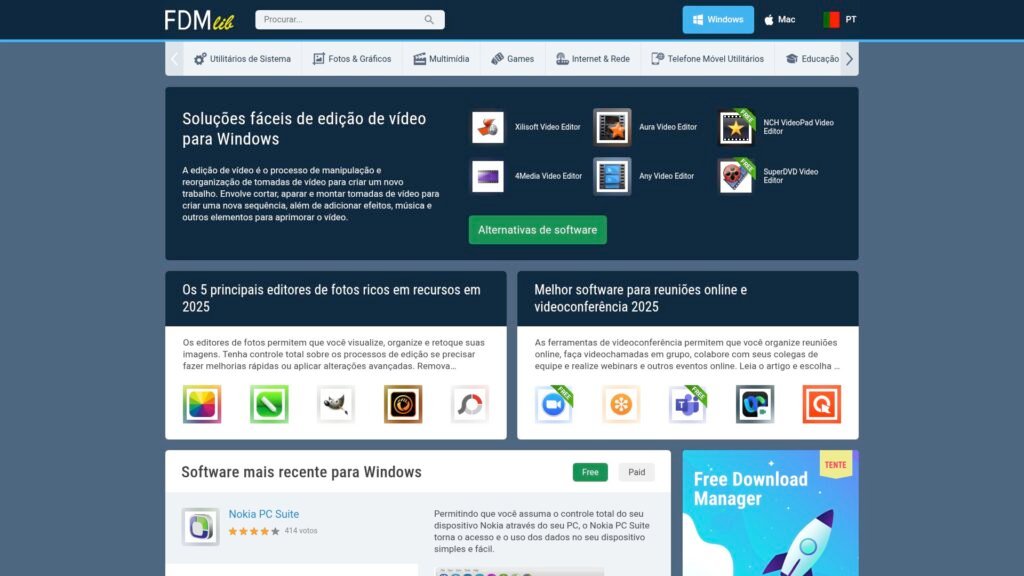
Task: Click the Free Download Manager banner
Action: point(771,513)
